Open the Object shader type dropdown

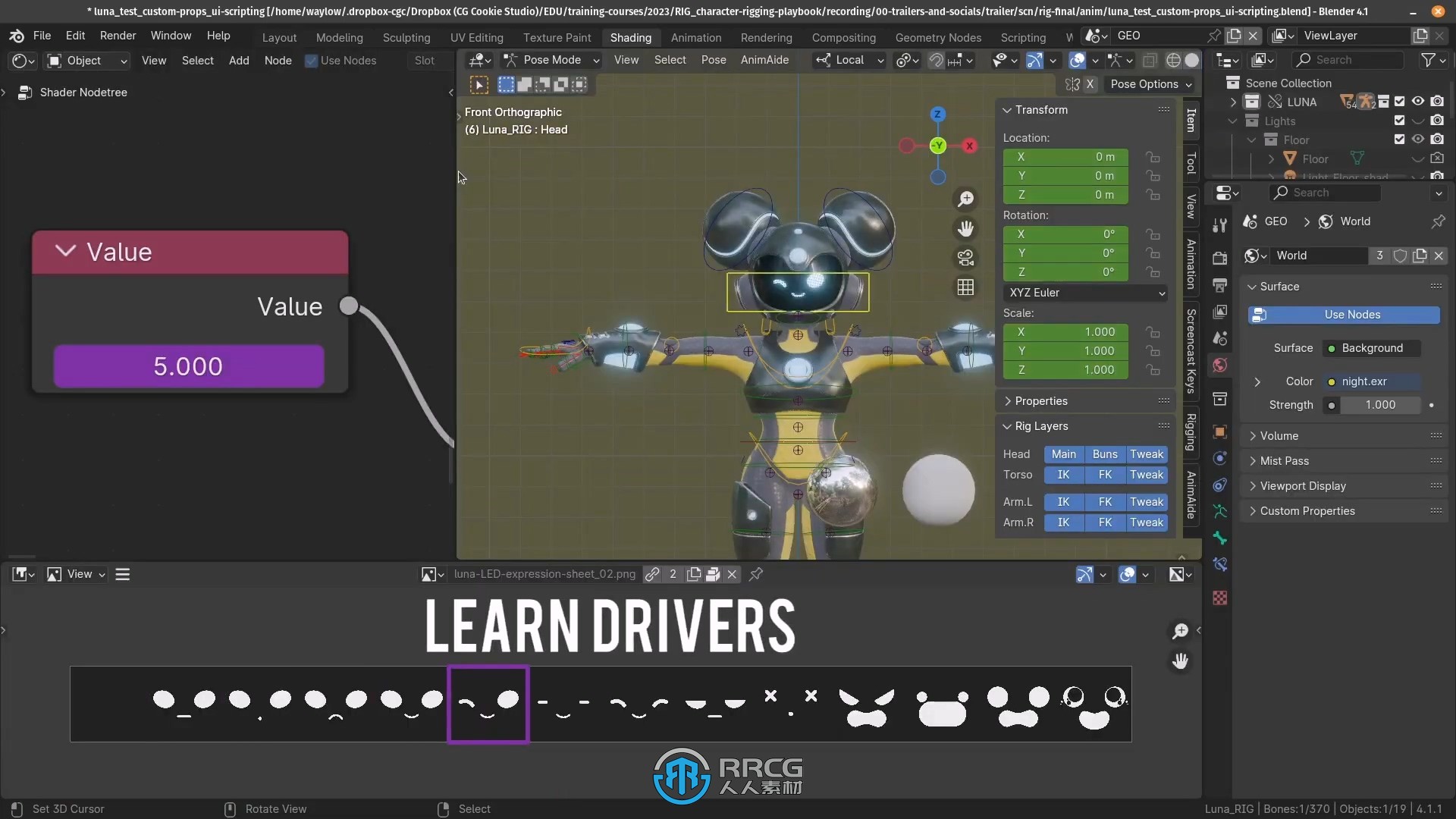(x=86, y=61)
